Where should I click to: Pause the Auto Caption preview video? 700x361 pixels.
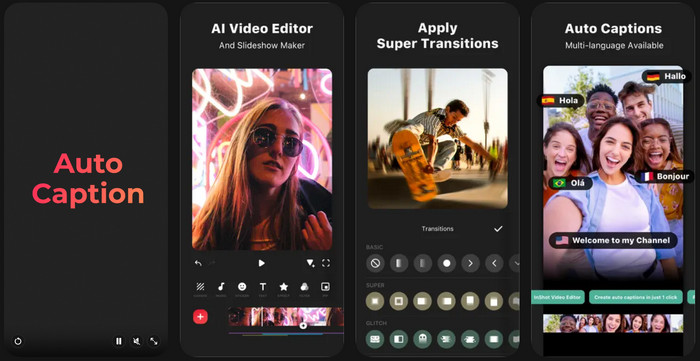pyautogui.click(x=119, y=341)
